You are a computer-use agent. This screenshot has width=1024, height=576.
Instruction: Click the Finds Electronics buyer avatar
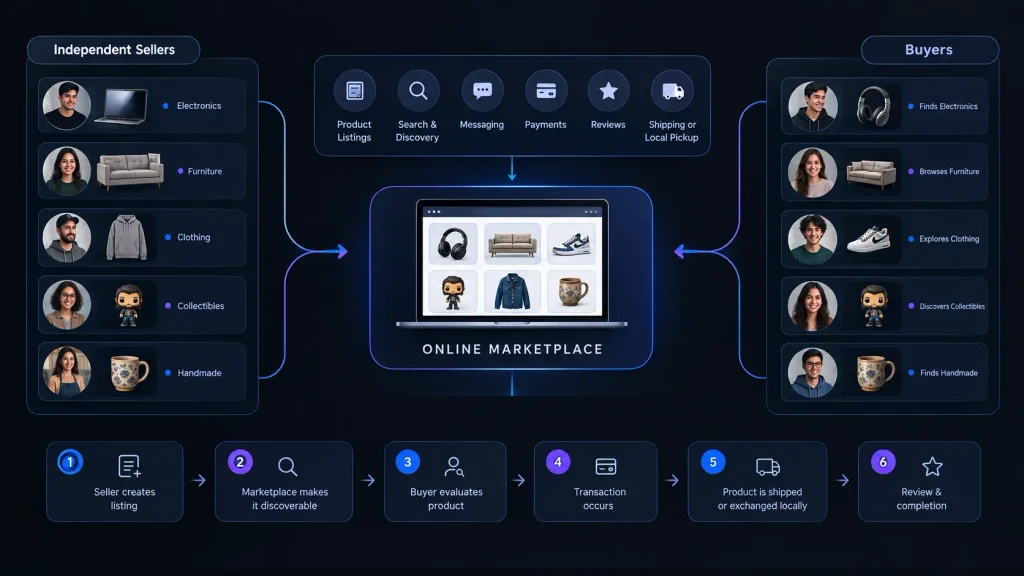[812, 106]
